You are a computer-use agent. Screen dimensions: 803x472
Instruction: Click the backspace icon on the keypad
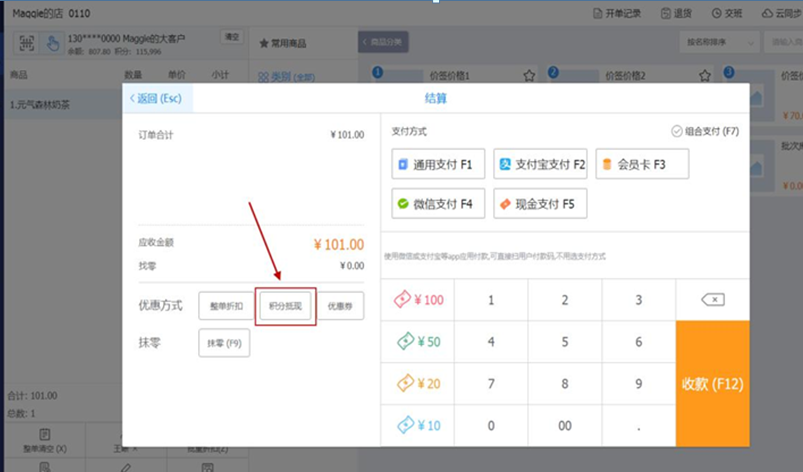tap(713, 300)
